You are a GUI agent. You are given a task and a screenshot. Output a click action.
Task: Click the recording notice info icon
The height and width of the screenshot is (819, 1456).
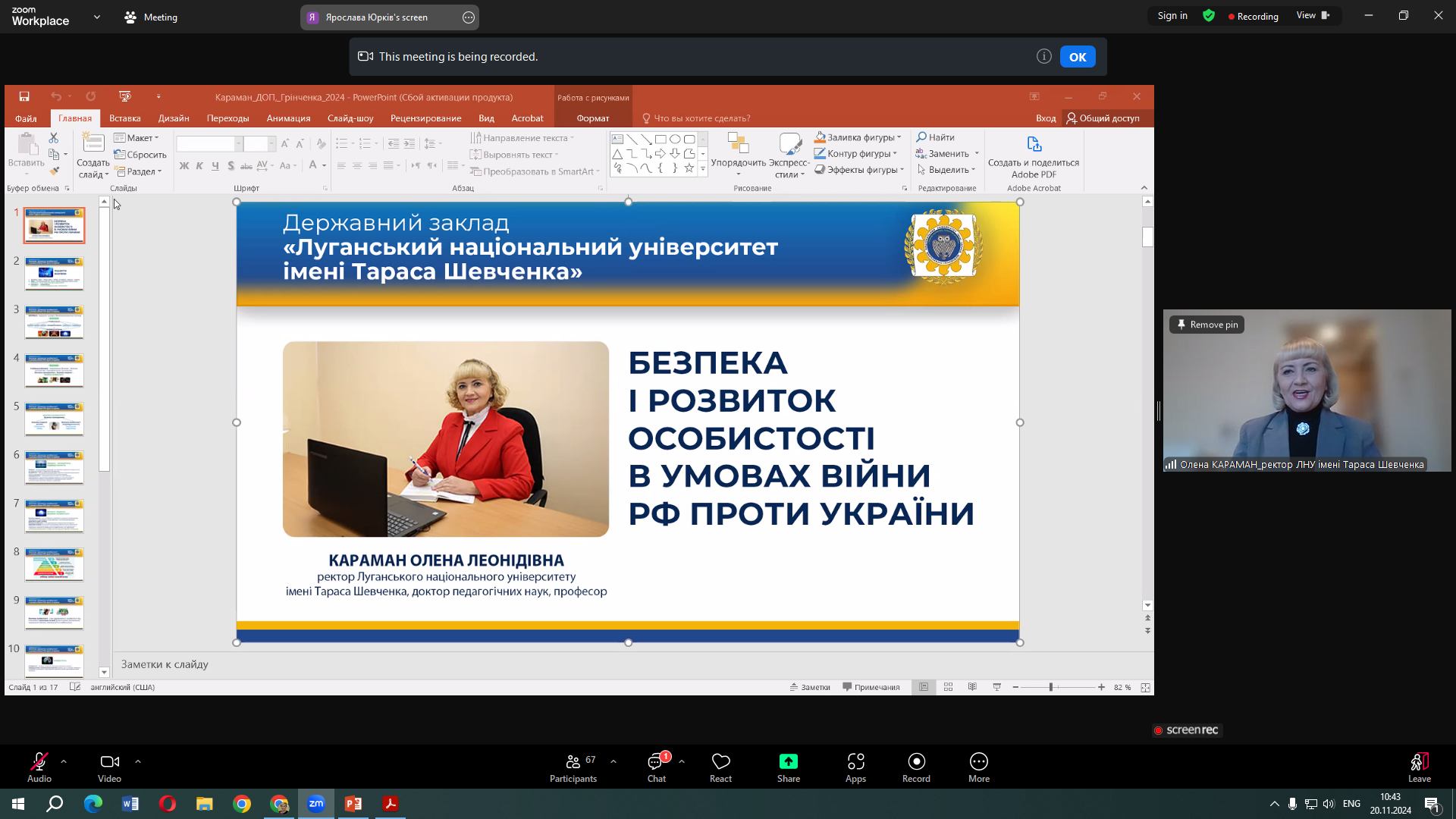pos(1043,56)
